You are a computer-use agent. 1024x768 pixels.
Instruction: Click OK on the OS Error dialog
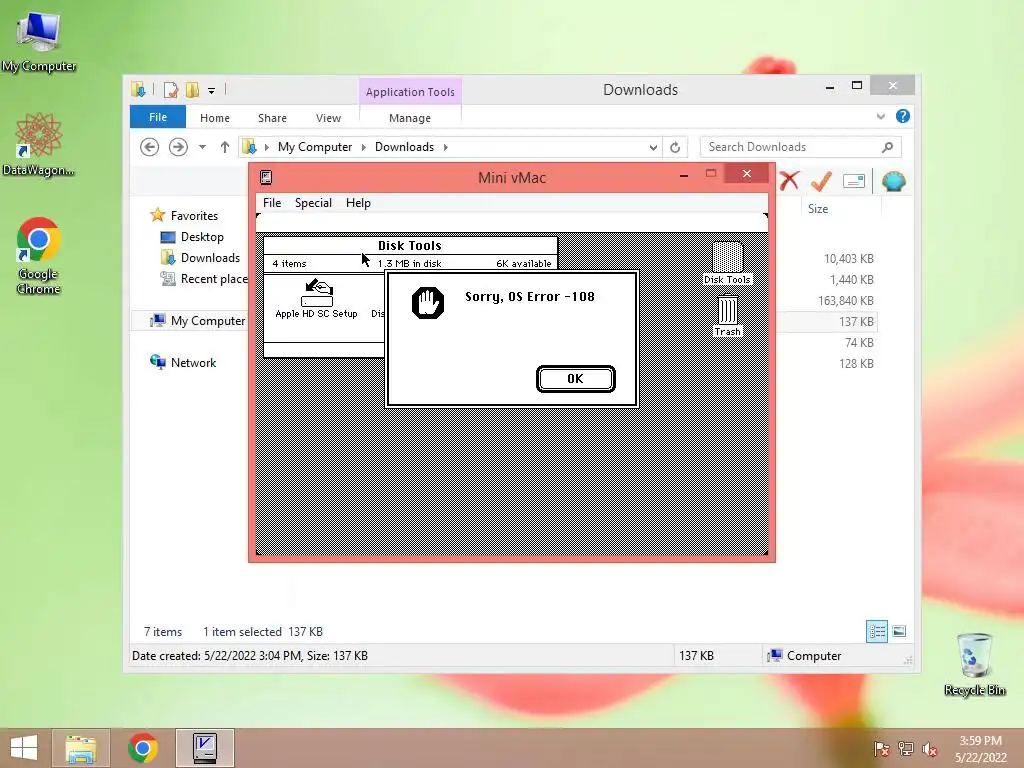pyautogui.click(x=575, y=379)
